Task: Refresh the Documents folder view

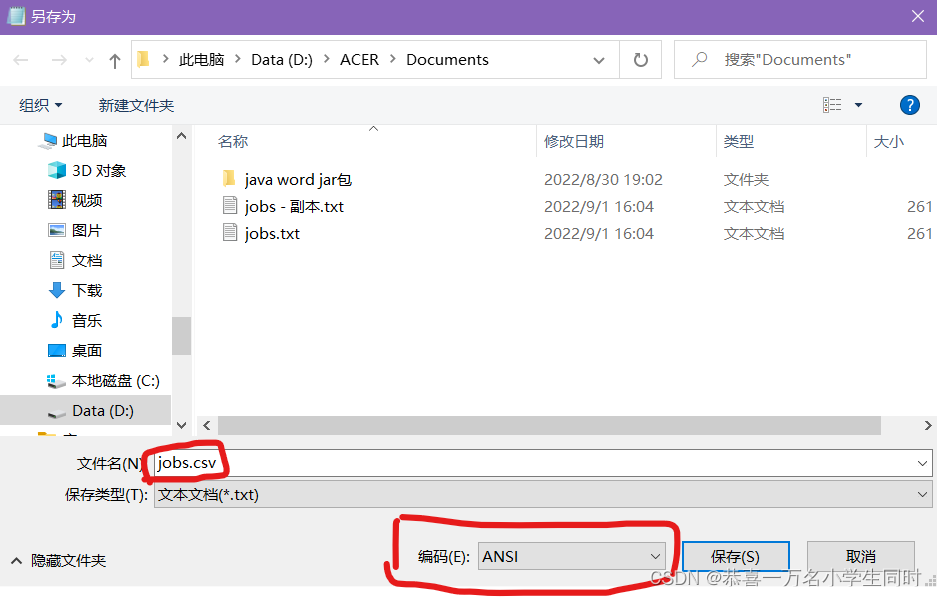Action: click(640, 59)
